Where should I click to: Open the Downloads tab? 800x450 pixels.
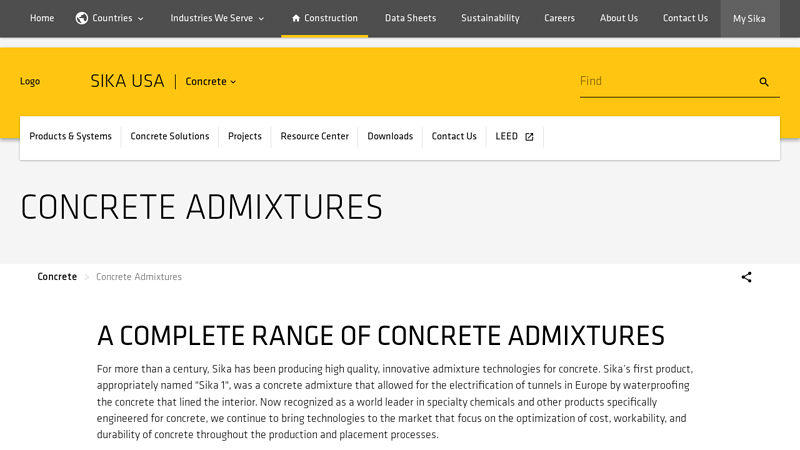tap(390, 136)
